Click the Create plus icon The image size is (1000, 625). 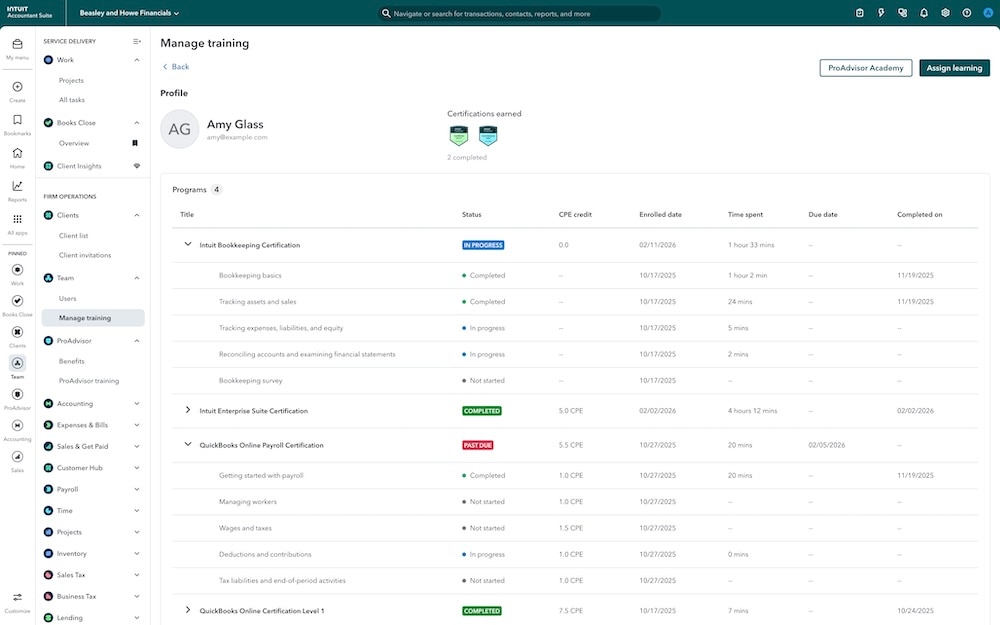pos(17,90)
